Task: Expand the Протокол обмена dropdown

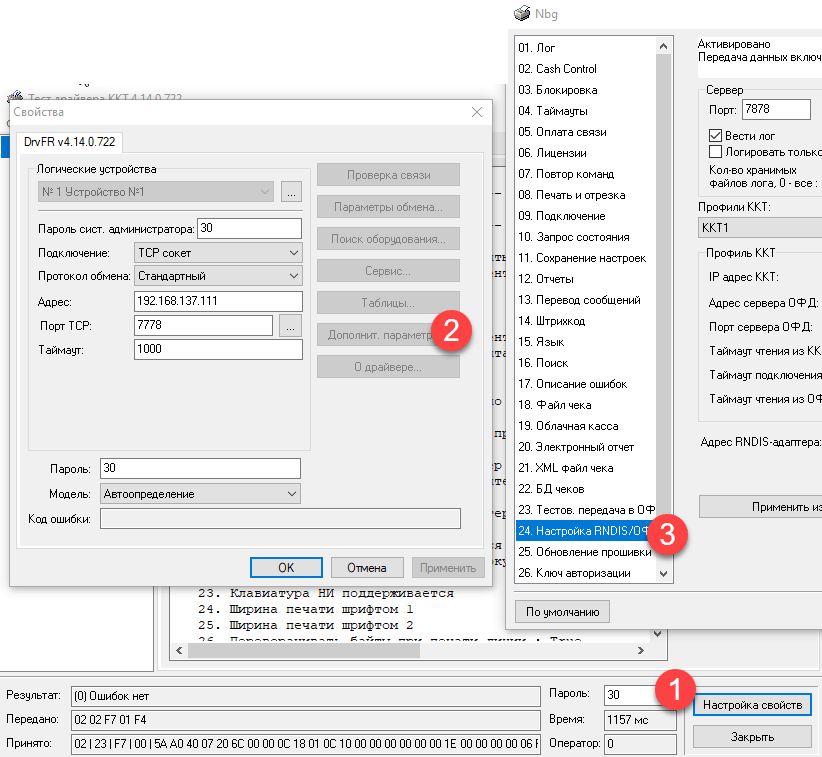Action: coord(217,276)
